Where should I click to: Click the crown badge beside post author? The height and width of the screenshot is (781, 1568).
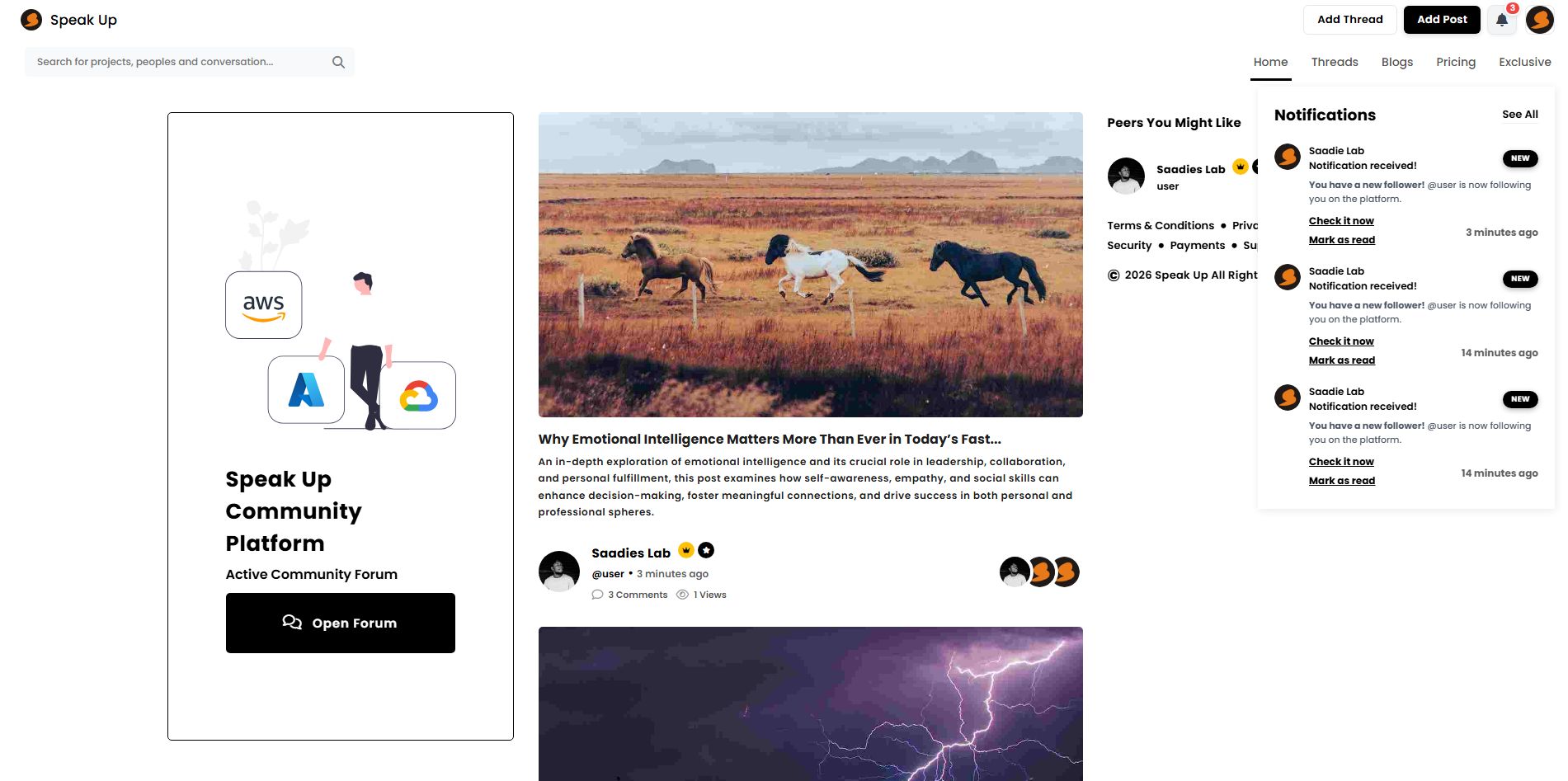pyautogui.click(x=686, y=550)
